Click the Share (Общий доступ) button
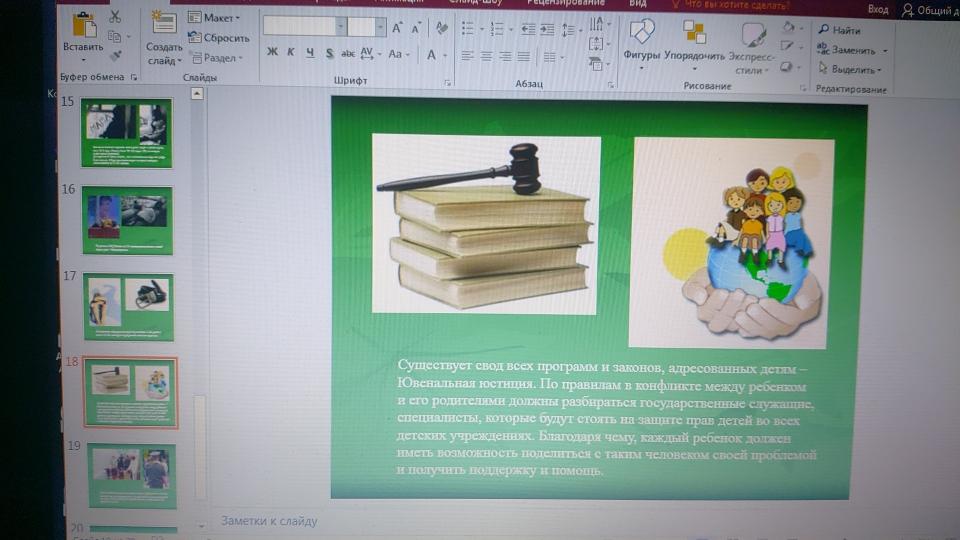The width and height of the screenshot is (960, 540). [x=931, y=10]
